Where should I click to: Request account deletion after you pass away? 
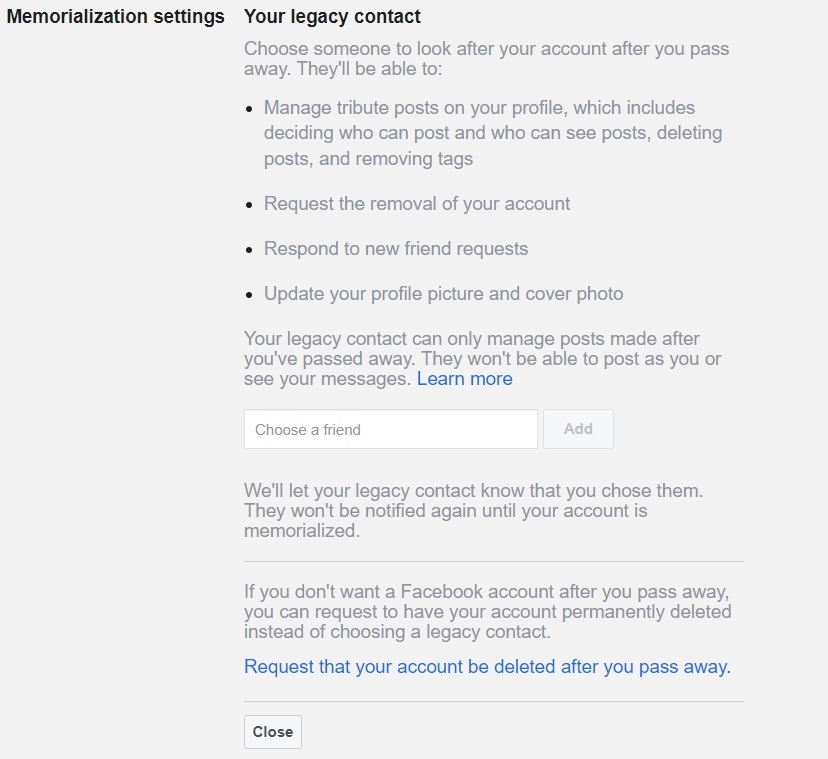487,666
